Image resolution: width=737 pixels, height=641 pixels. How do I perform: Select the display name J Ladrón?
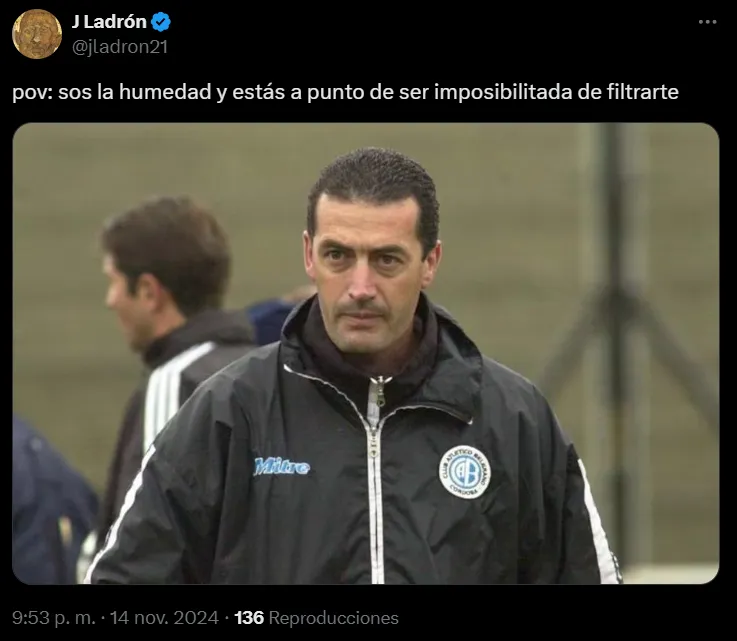coord(109,22)
